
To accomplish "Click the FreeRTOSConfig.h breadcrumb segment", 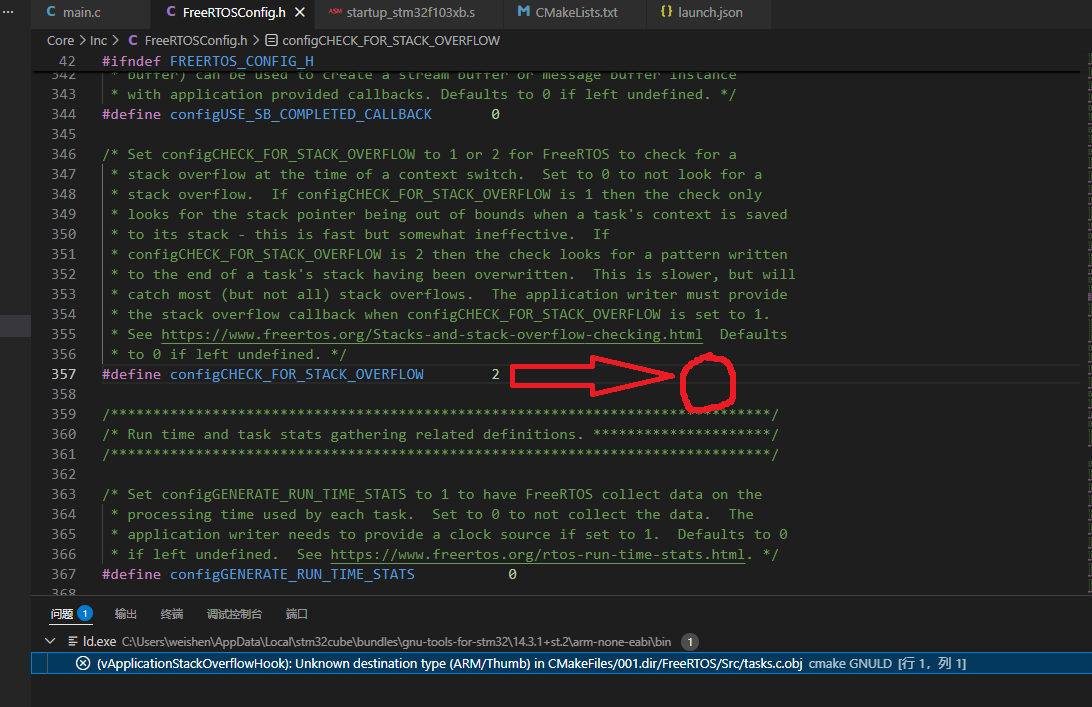I will click(196, 41).
